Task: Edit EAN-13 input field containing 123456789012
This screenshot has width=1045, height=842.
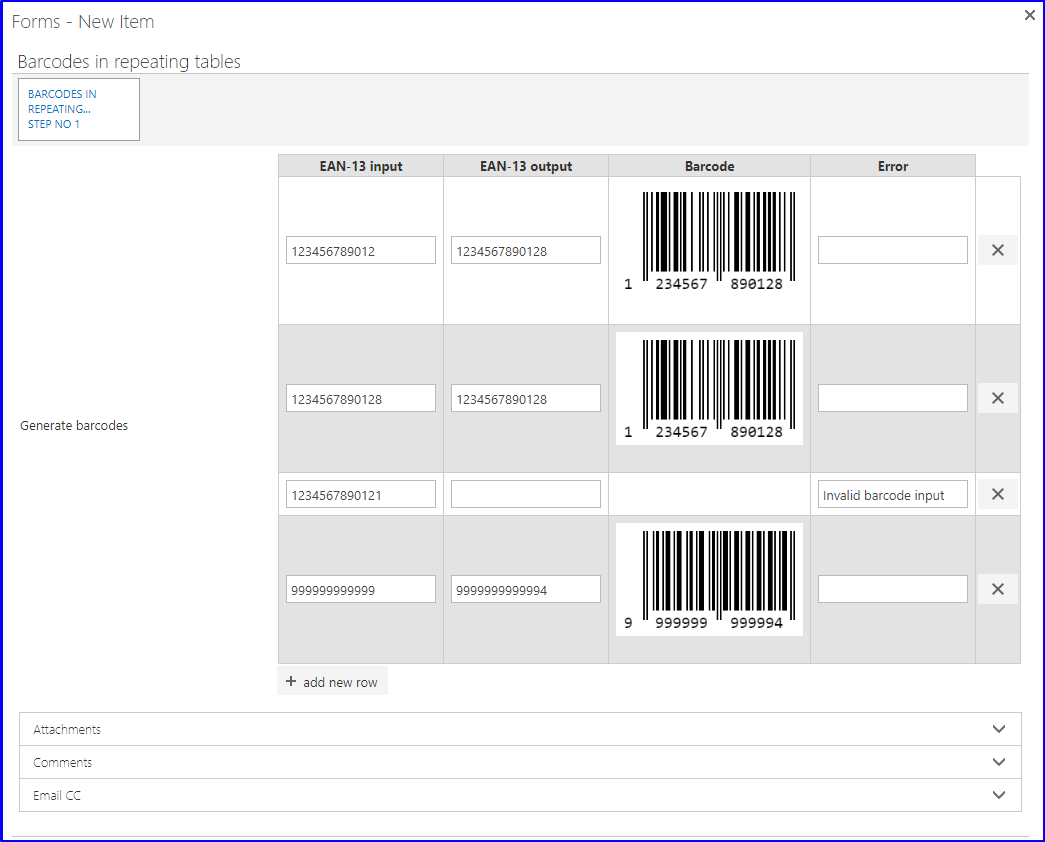Action: [361, 251]
